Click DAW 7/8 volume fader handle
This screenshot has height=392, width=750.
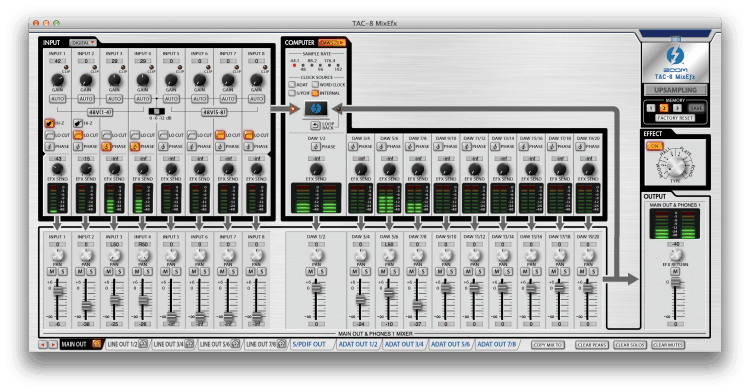pos(418,306)
